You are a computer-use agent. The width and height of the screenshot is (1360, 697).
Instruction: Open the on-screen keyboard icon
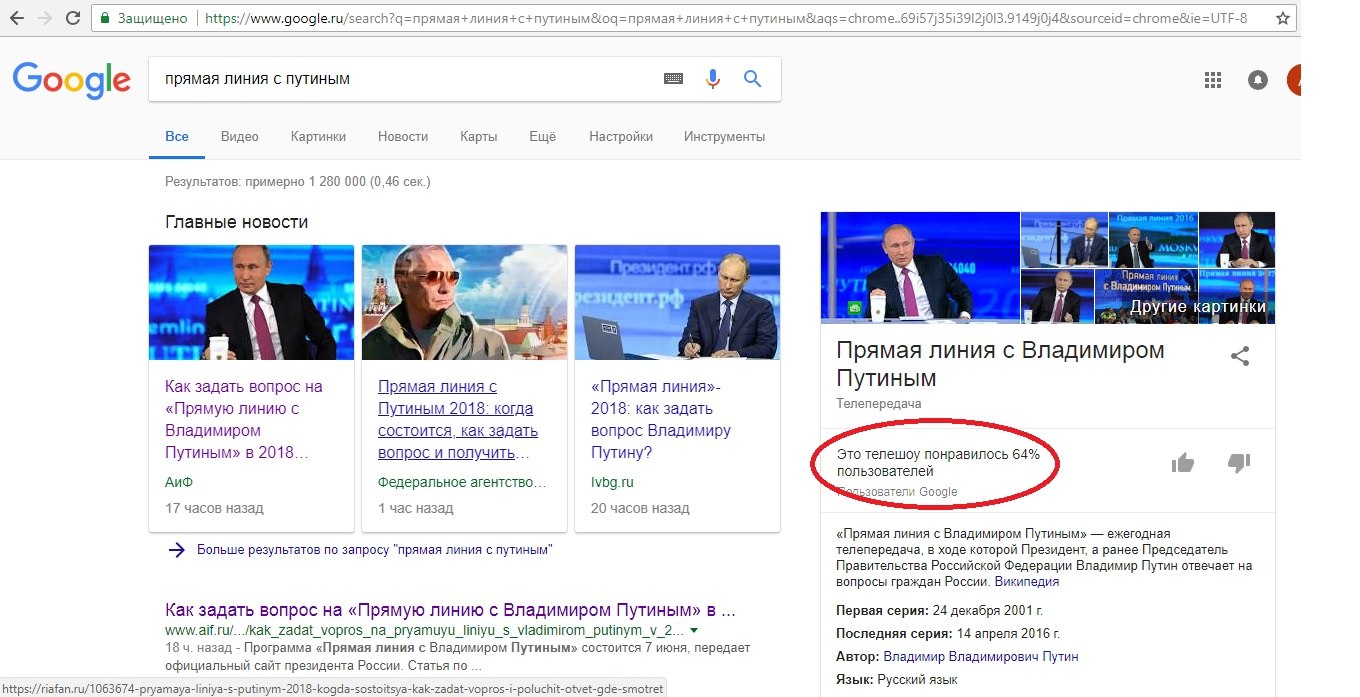click(673, 79)
